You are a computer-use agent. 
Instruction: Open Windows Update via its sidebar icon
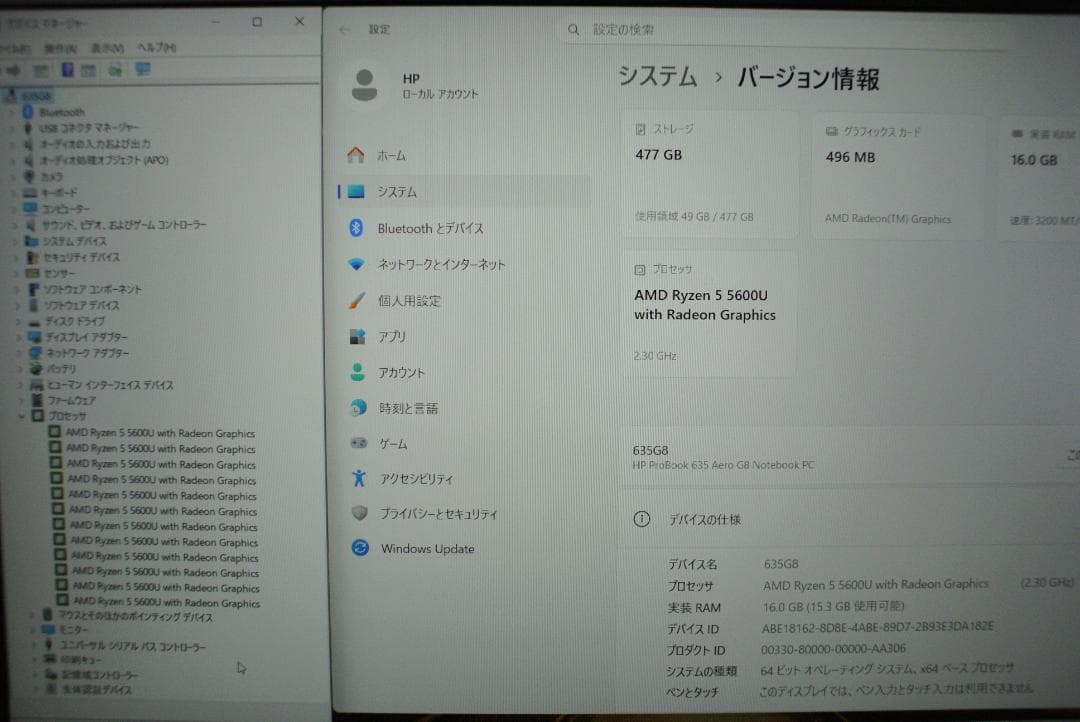tap(359, 548)
